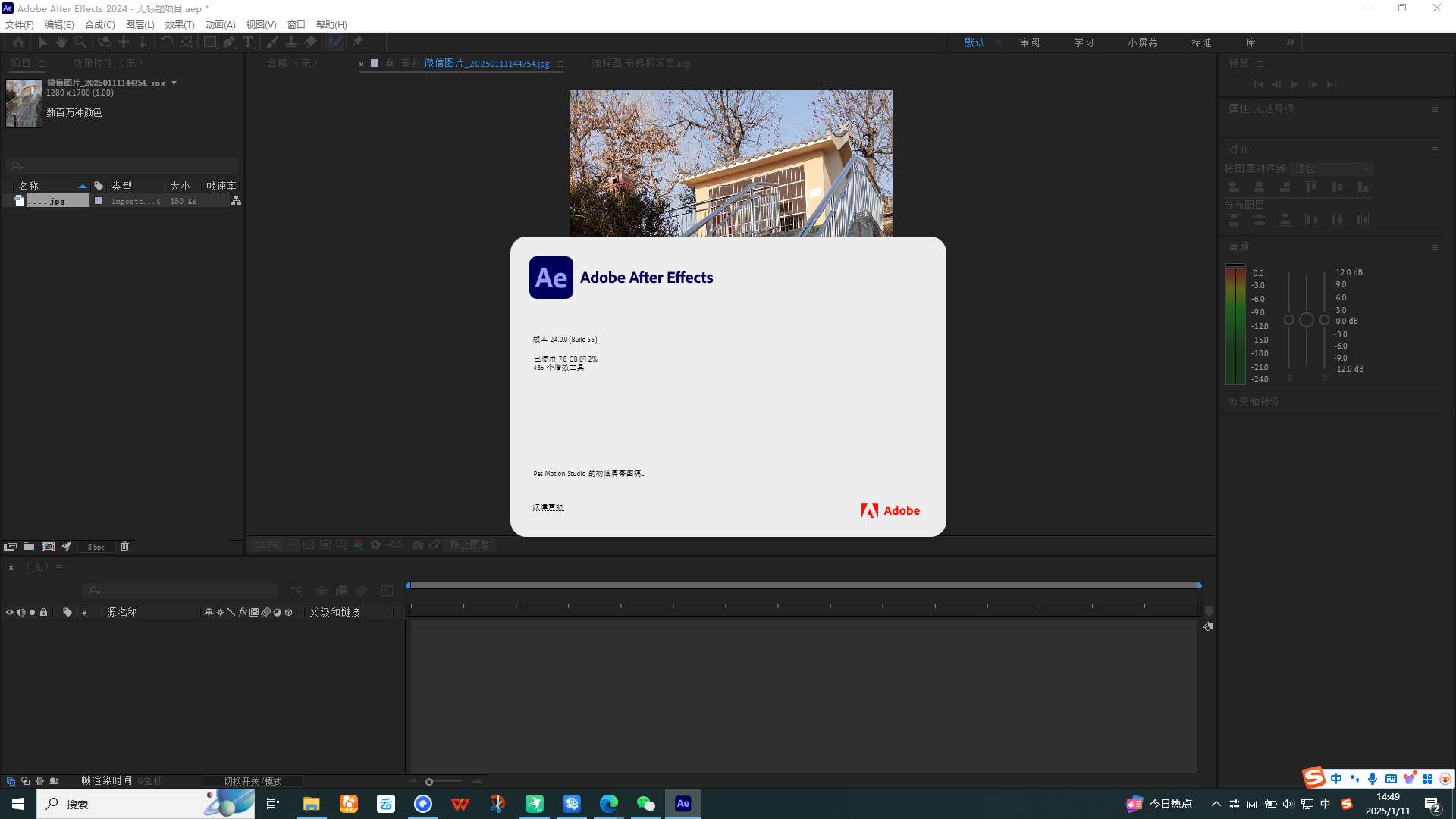Select the Eraser tool
Screen dimensions: 1456x819
click(x=311, y=42)
